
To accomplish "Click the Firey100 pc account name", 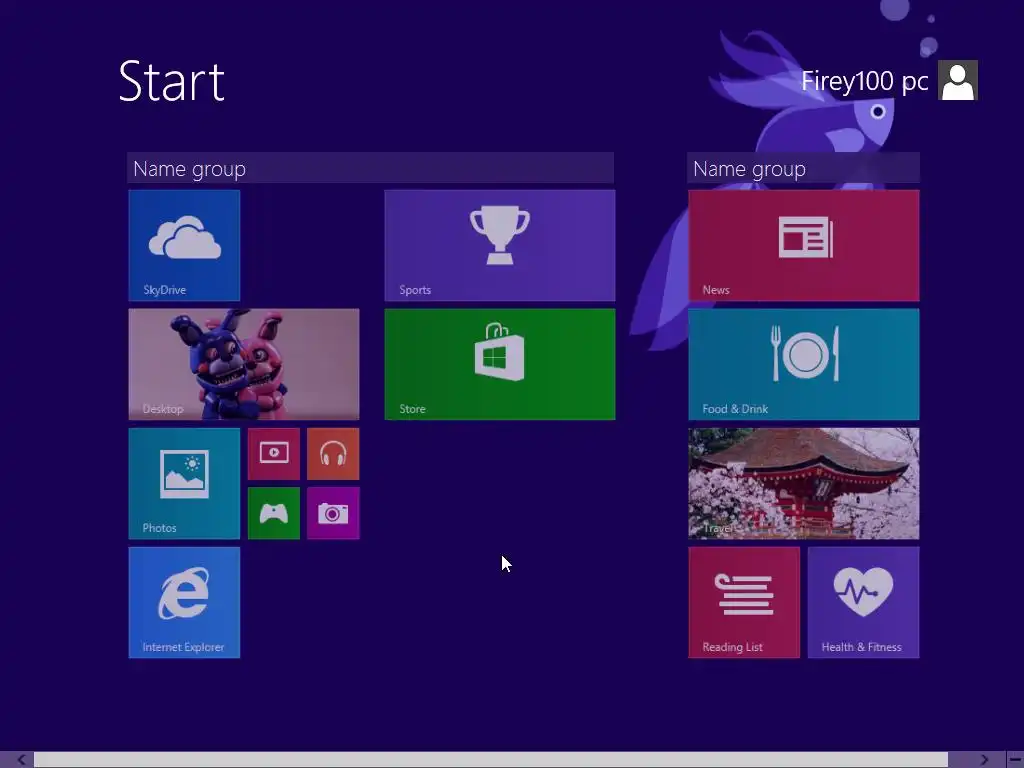I will point(864,81).
